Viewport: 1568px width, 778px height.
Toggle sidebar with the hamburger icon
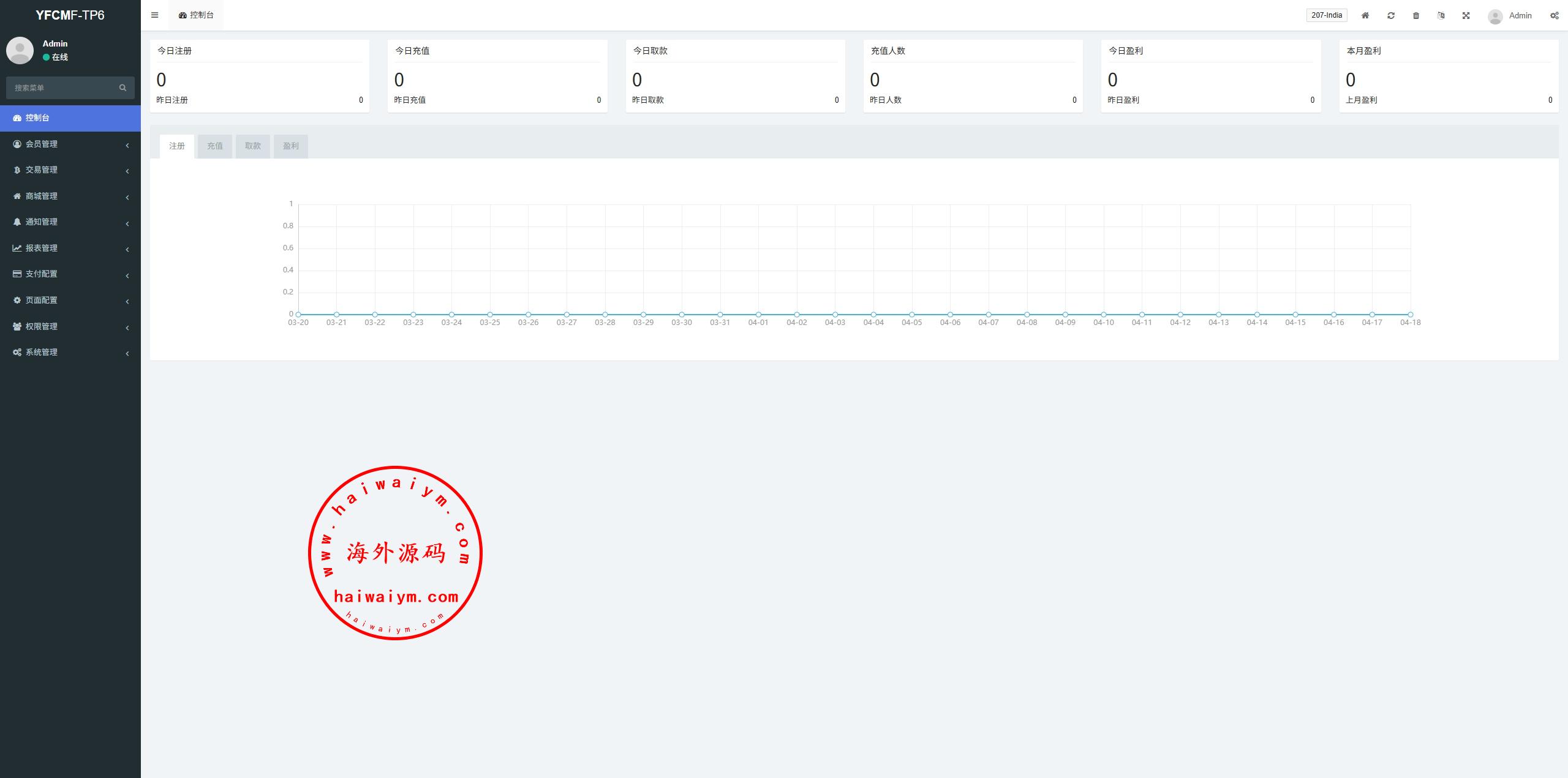[x=154, y=15]
